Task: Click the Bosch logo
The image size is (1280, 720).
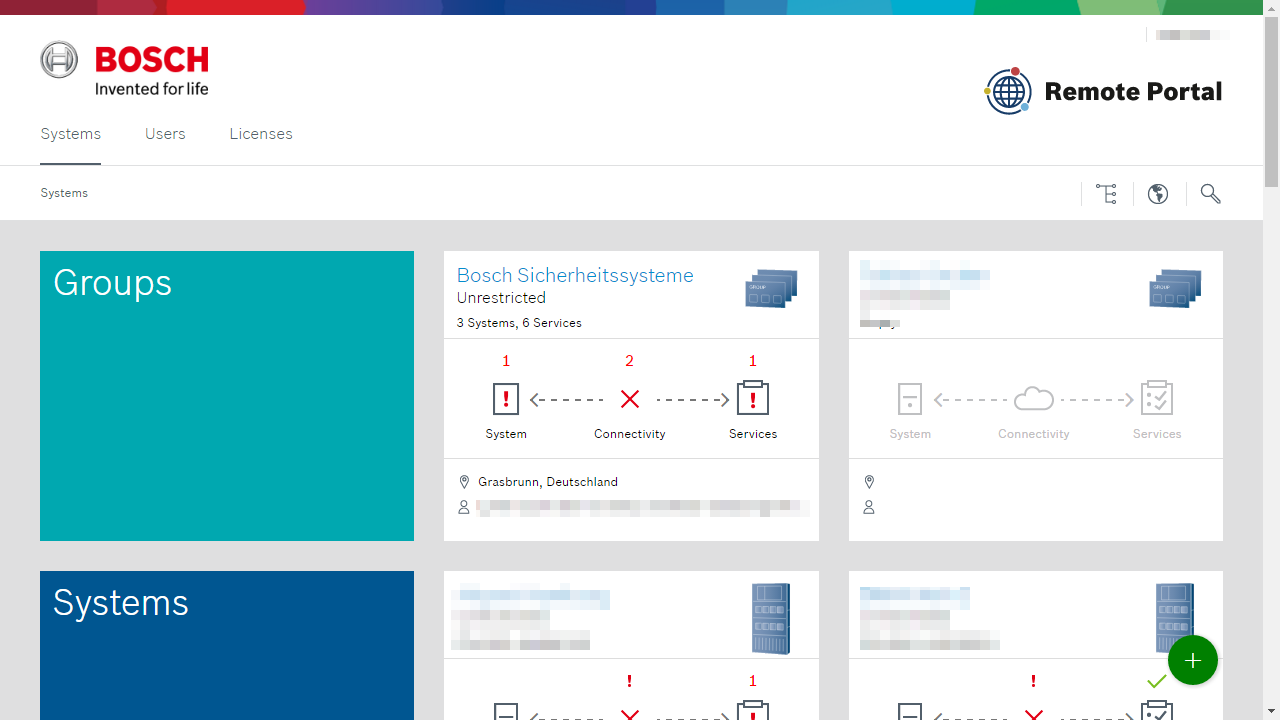Action: click(x=125, y=70)
